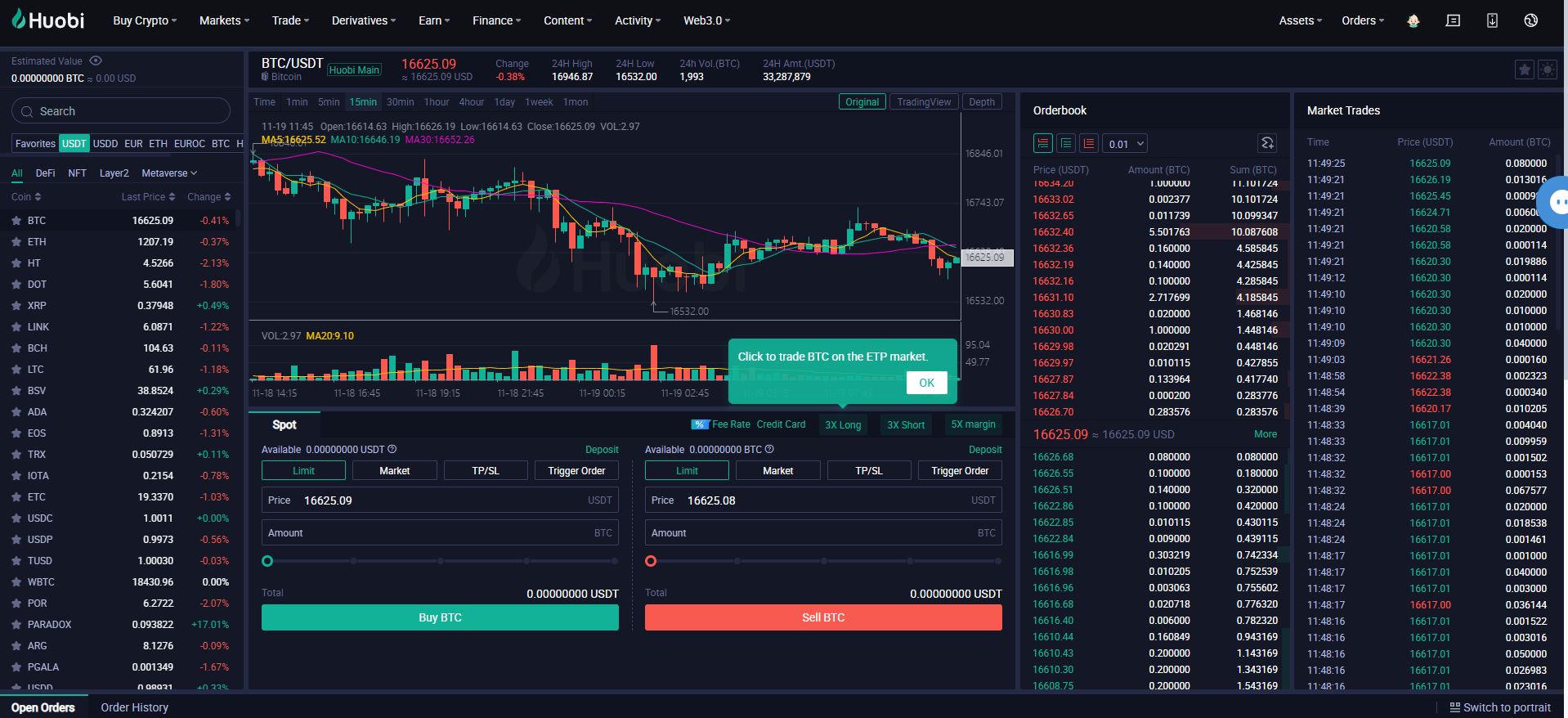The image size is (1568, 718).
Task: Expand the Web3.0 menu
Action: tap(707, 20)
